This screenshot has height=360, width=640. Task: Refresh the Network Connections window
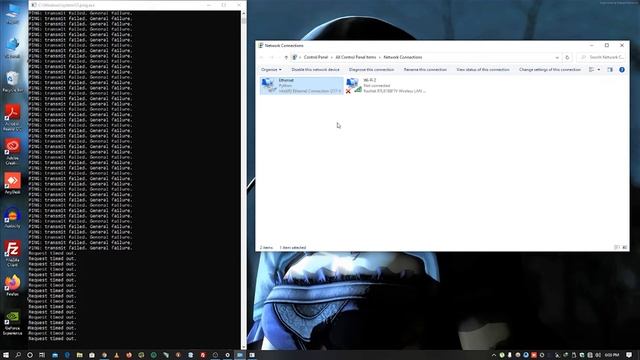[567, 58]
